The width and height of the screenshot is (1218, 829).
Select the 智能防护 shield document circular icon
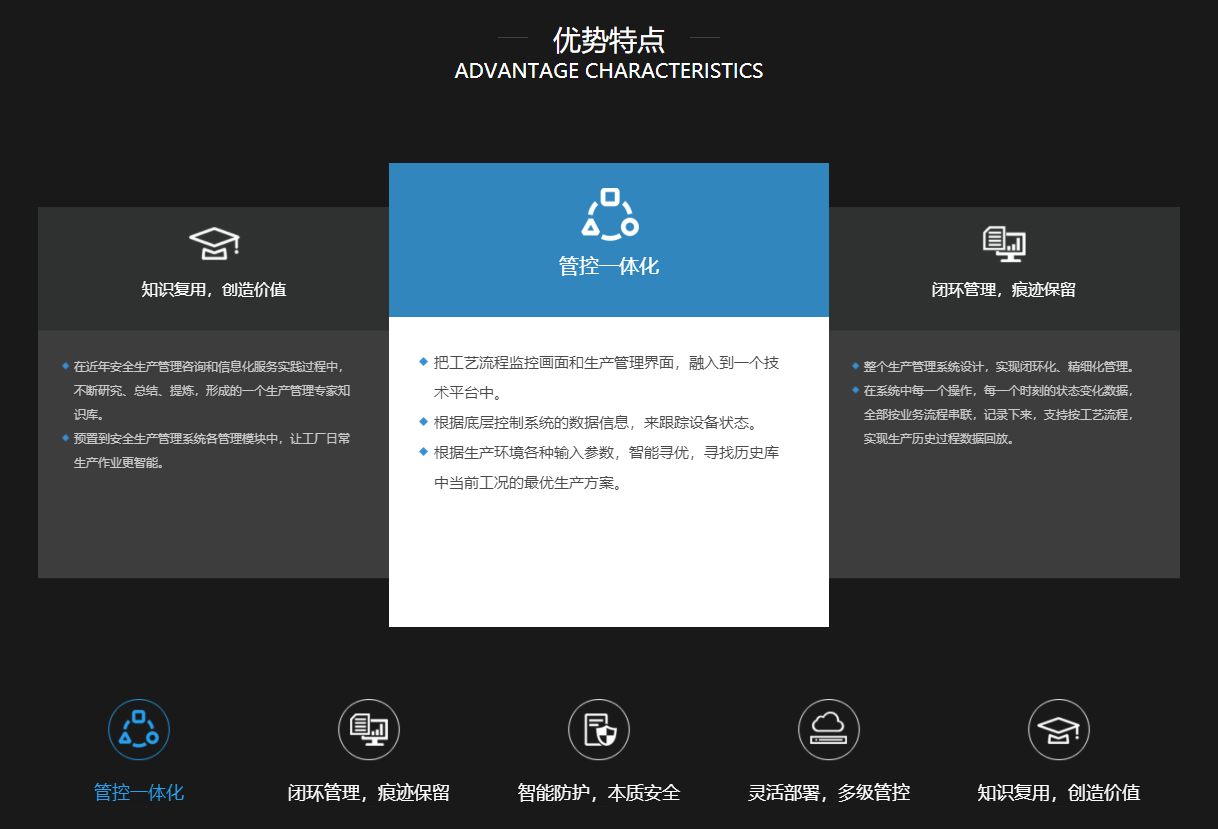[x=599, y=730]
